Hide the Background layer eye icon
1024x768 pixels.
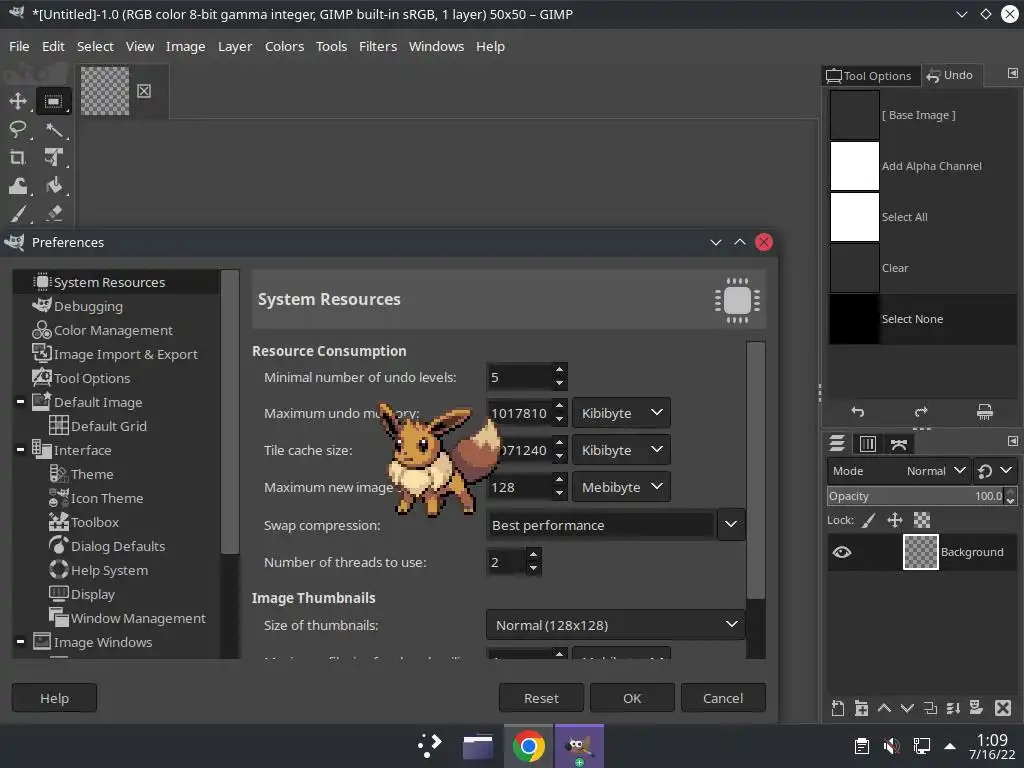click(842, 552)
